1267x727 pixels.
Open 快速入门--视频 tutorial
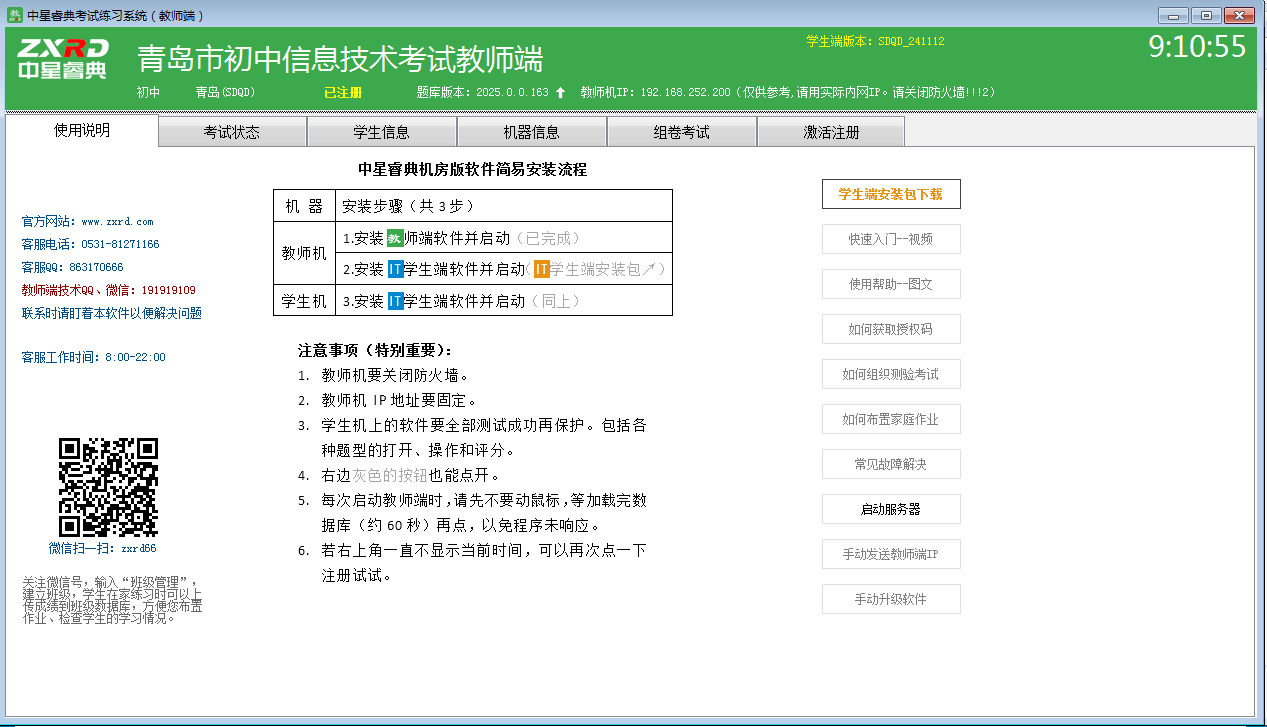coord(890,239)
